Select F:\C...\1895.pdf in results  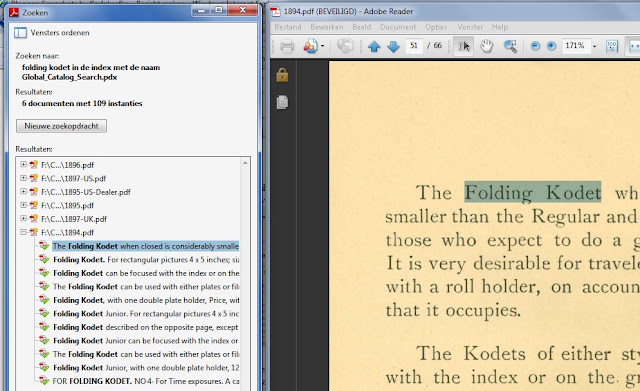tap(67, 205)
